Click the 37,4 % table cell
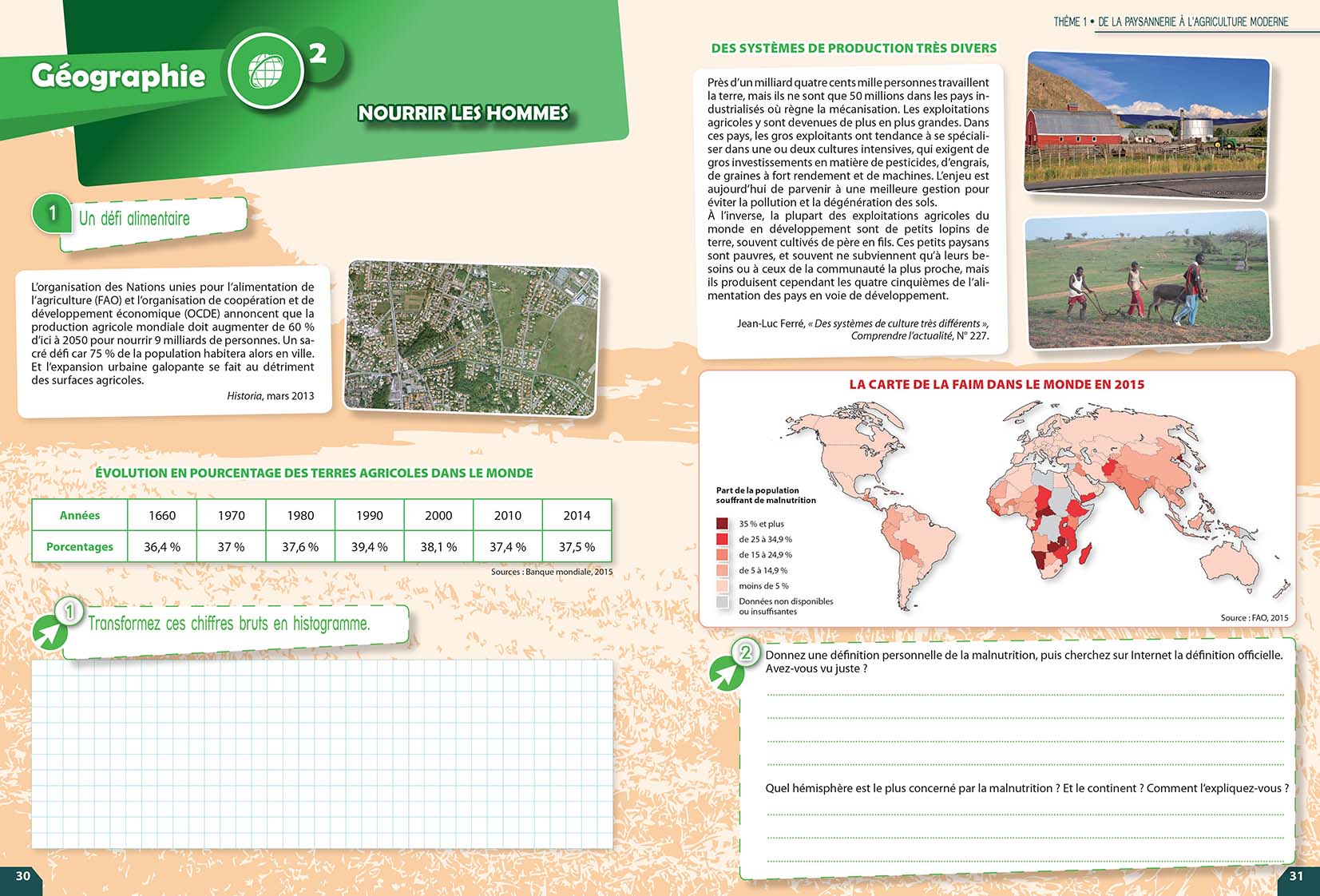 pyautogui.click(x=508, y=547)
